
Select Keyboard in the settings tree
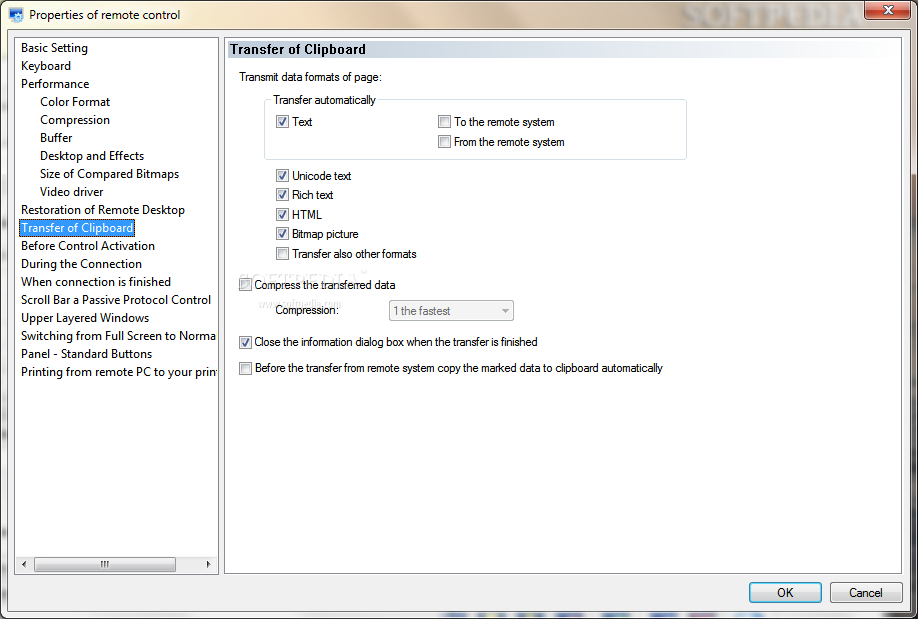(46, 66)
